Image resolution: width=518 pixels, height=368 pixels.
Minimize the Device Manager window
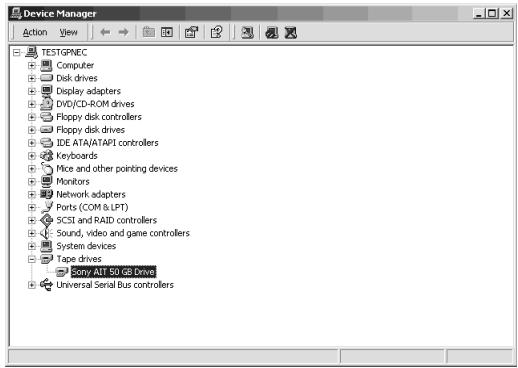479,13
